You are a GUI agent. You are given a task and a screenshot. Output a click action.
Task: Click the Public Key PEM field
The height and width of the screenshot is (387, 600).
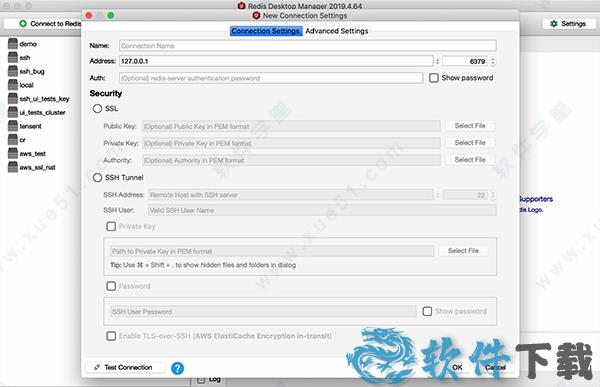pos(291,126)
